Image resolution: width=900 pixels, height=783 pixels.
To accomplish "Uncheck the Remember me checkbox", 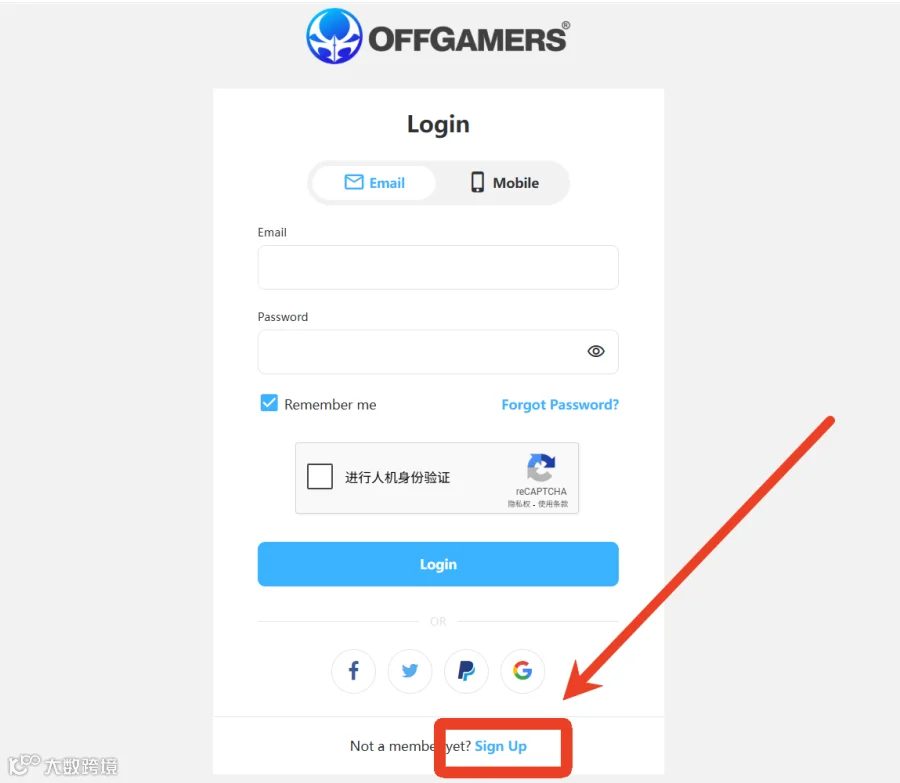I will pyautogui.click(x=269, y=403).
